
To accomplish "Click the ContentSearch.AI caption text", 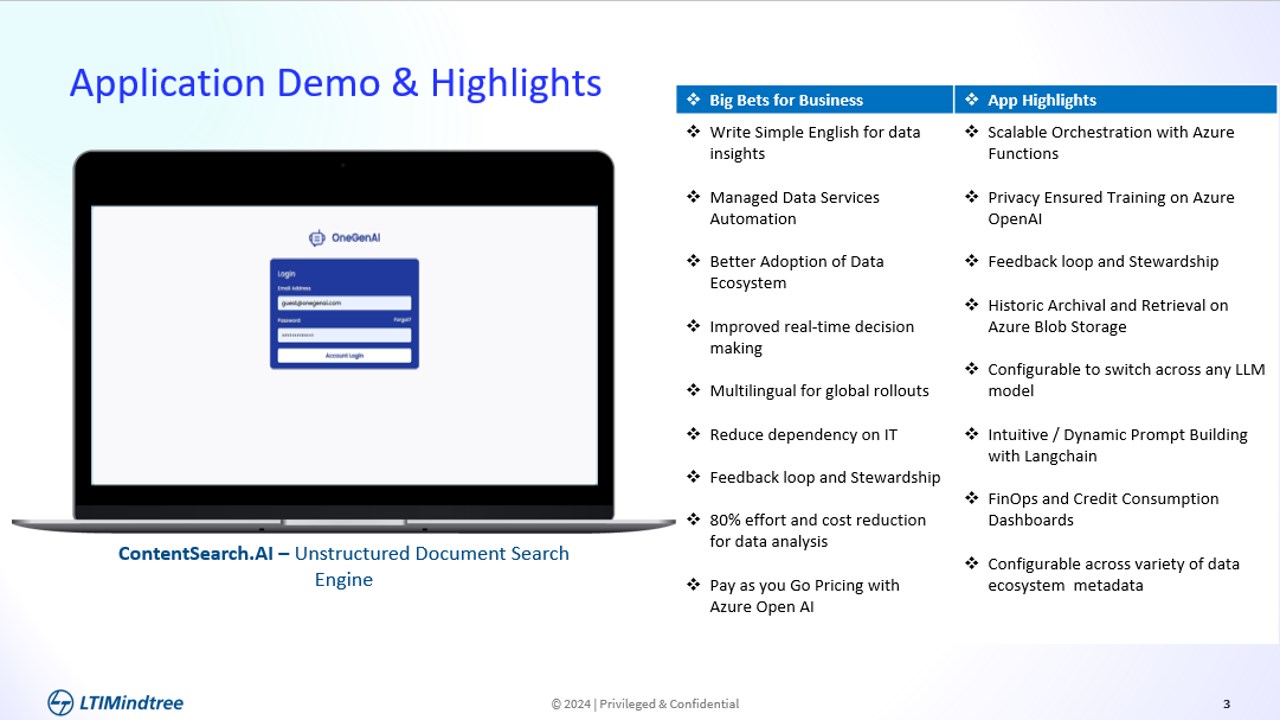I will pyautogui.click(x=343, y=566).
